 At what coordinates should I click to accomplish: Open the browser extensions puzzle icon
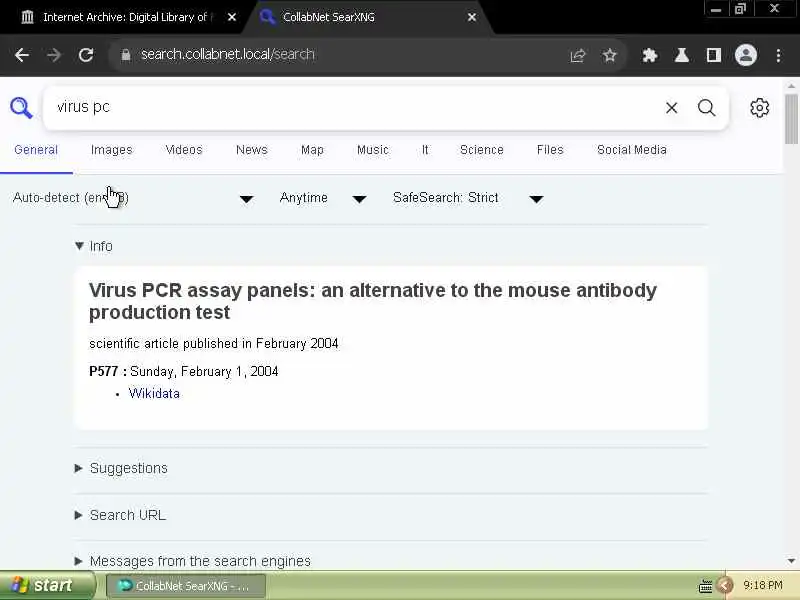[x=649, y=55]
